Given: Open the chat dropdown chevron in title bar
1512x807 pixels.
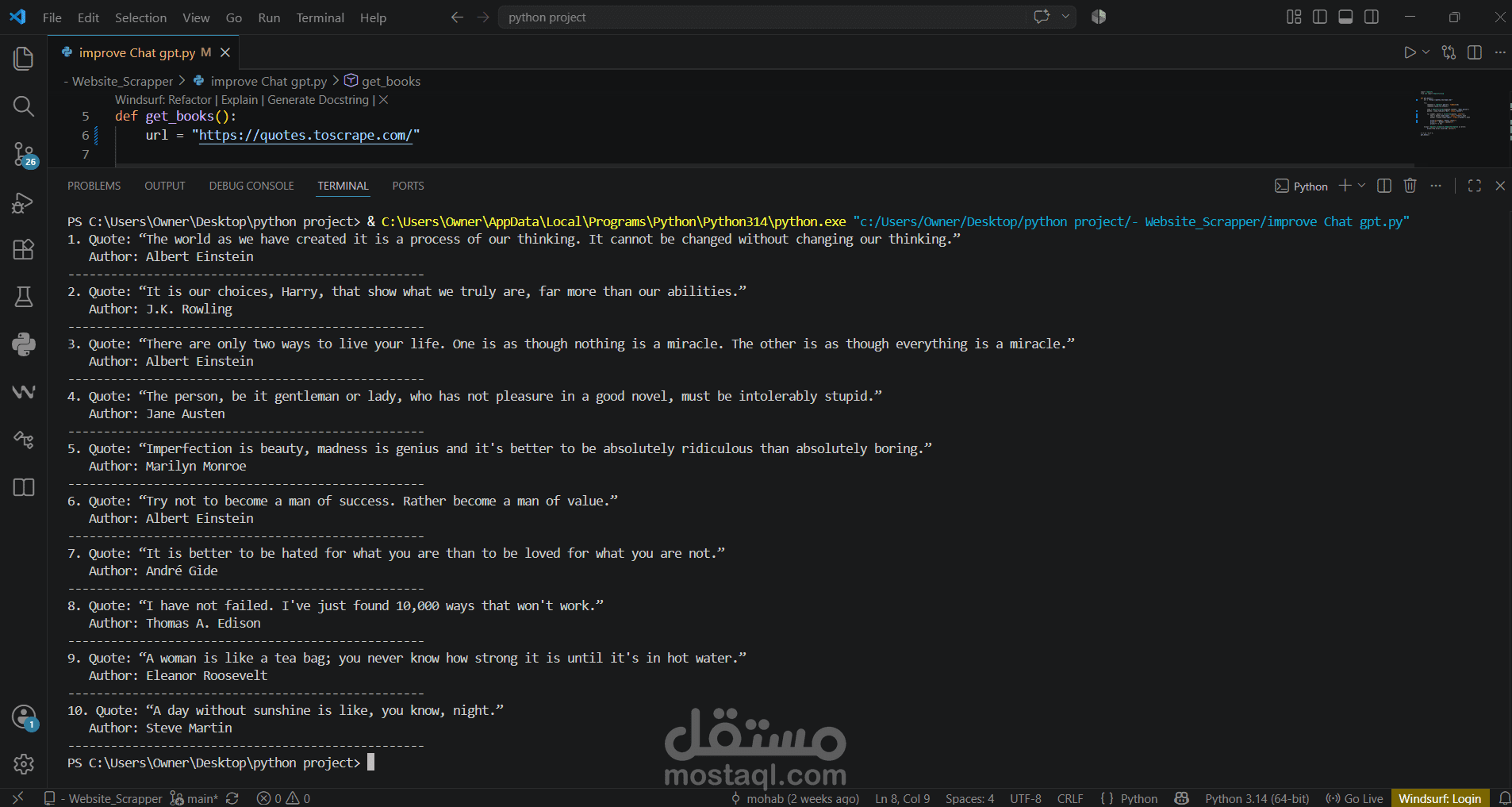Looking at the screenshot, I should click(x=1065, y=17).
